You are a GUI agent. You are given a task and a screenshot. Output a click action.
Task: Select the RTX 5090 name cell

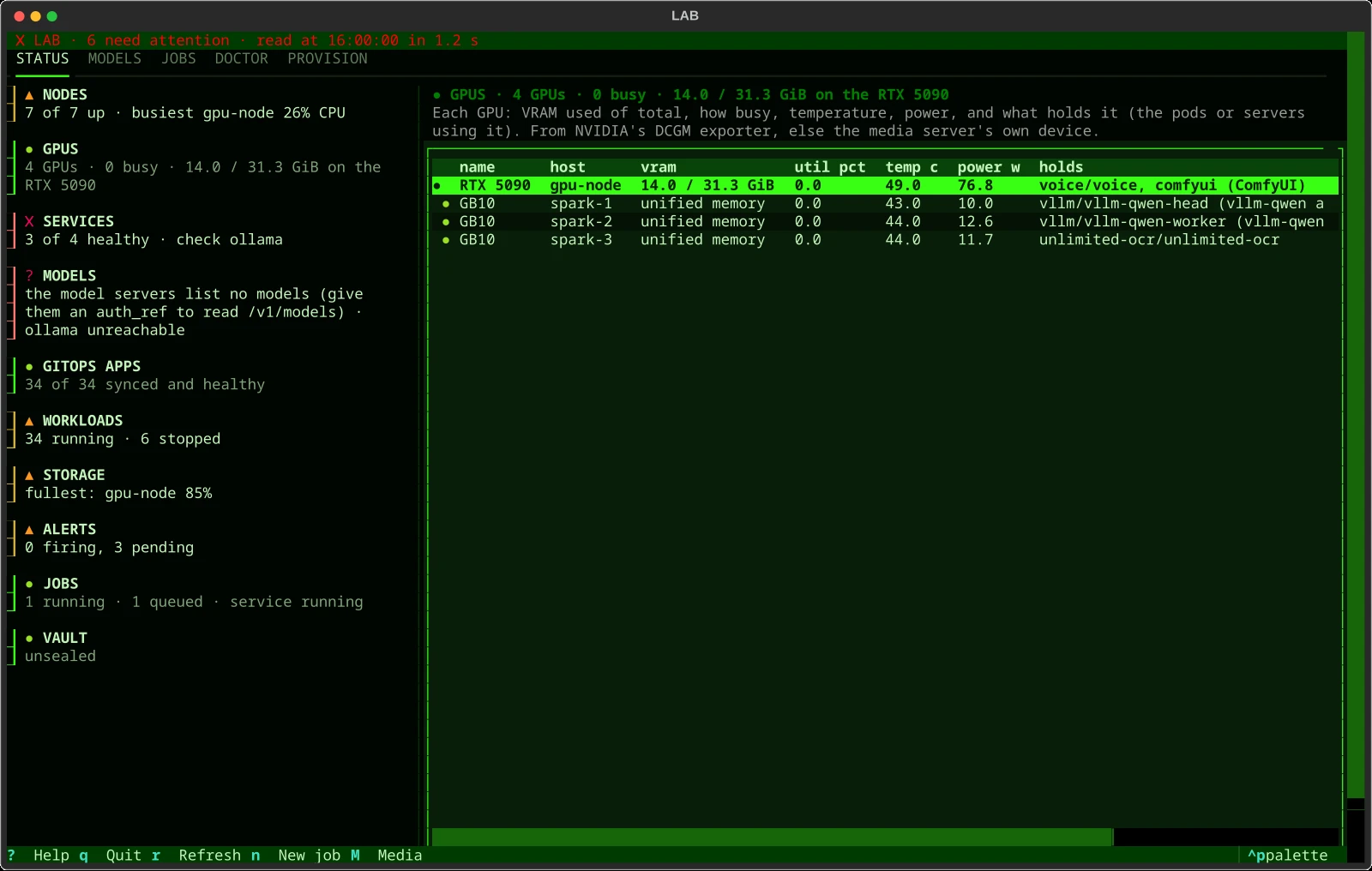495,185
